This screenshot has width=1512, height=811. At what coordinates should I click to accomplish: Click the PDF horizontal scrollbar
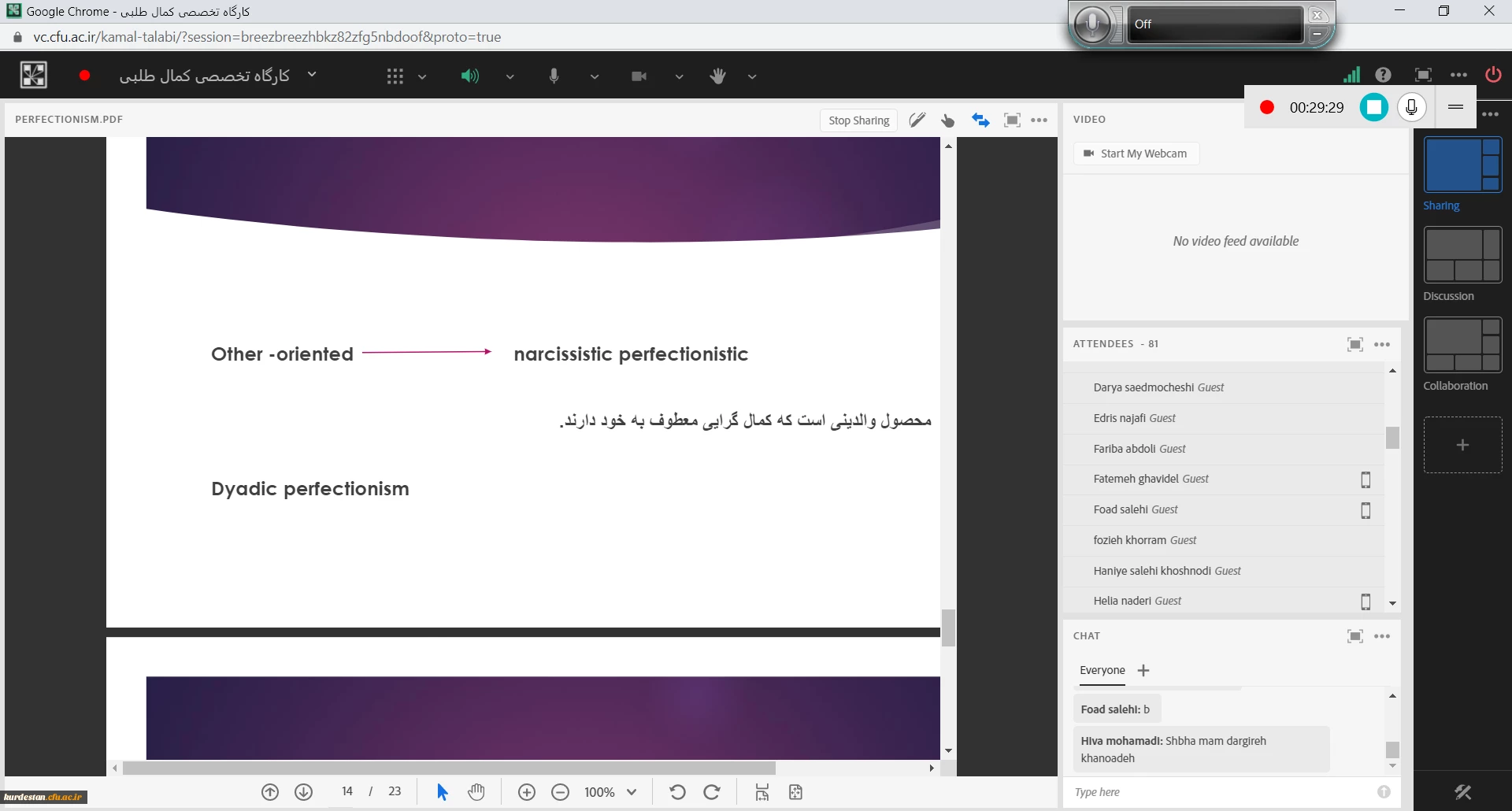[449, 768]
